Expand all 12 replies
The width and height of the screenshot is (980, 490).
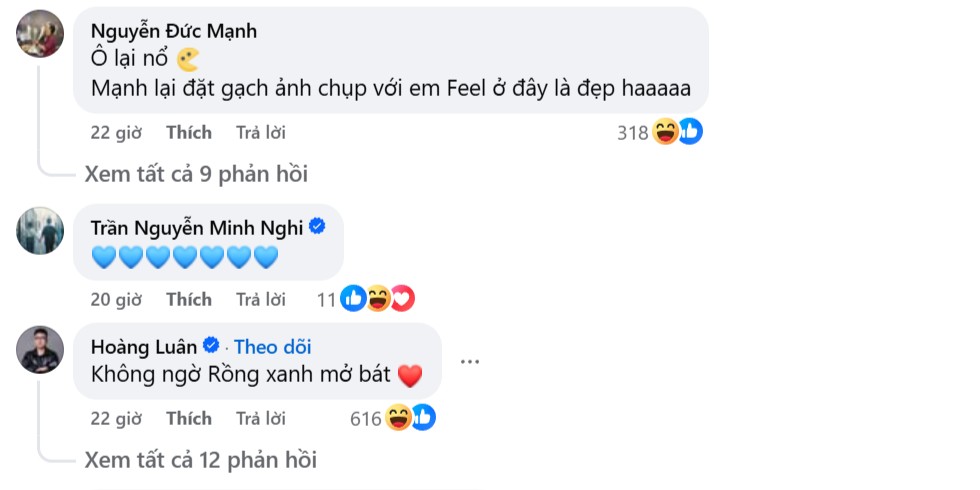201,460
